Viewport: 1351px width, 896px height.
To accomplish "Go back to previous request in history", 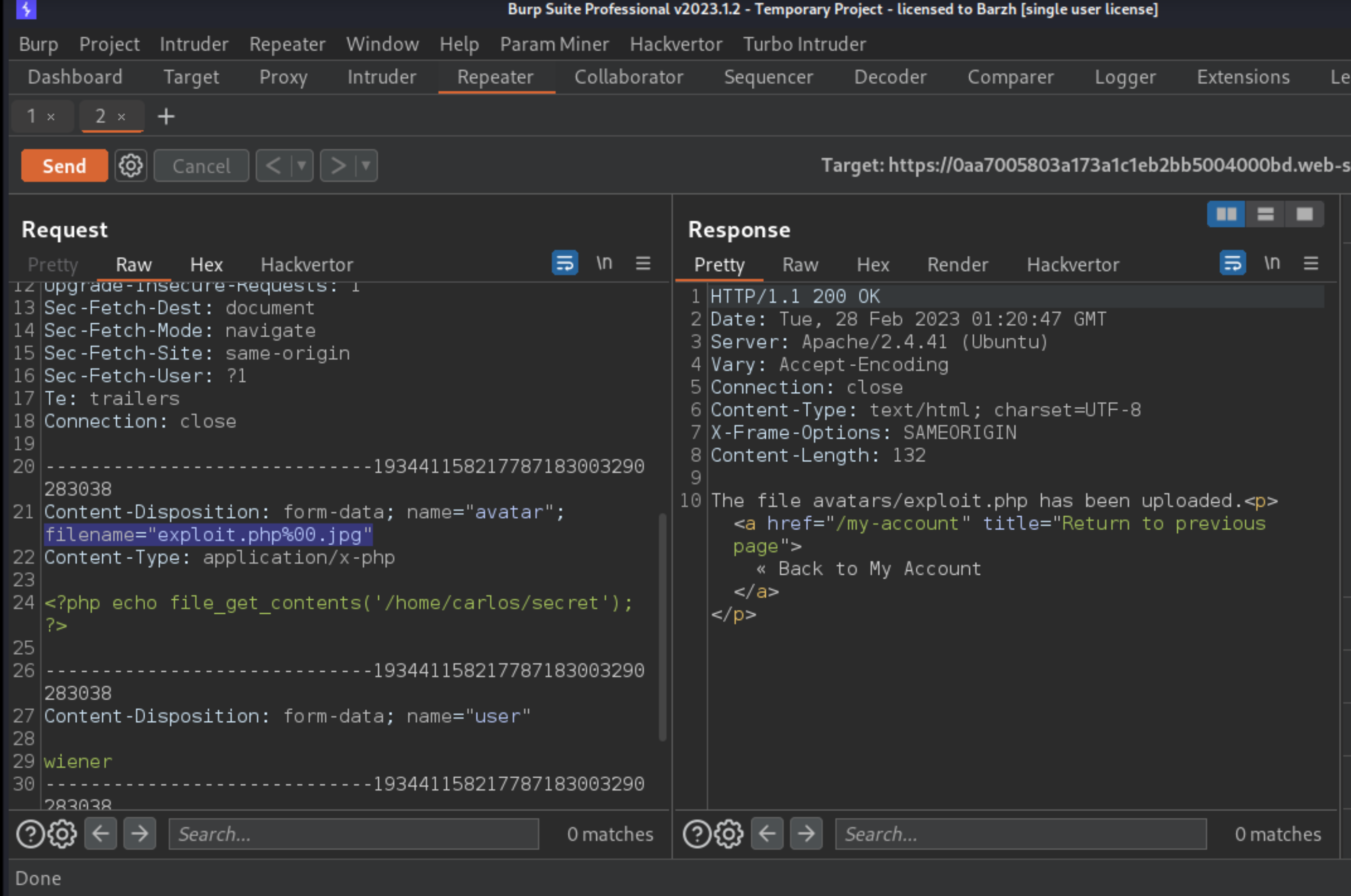I will tap(273, 165).
